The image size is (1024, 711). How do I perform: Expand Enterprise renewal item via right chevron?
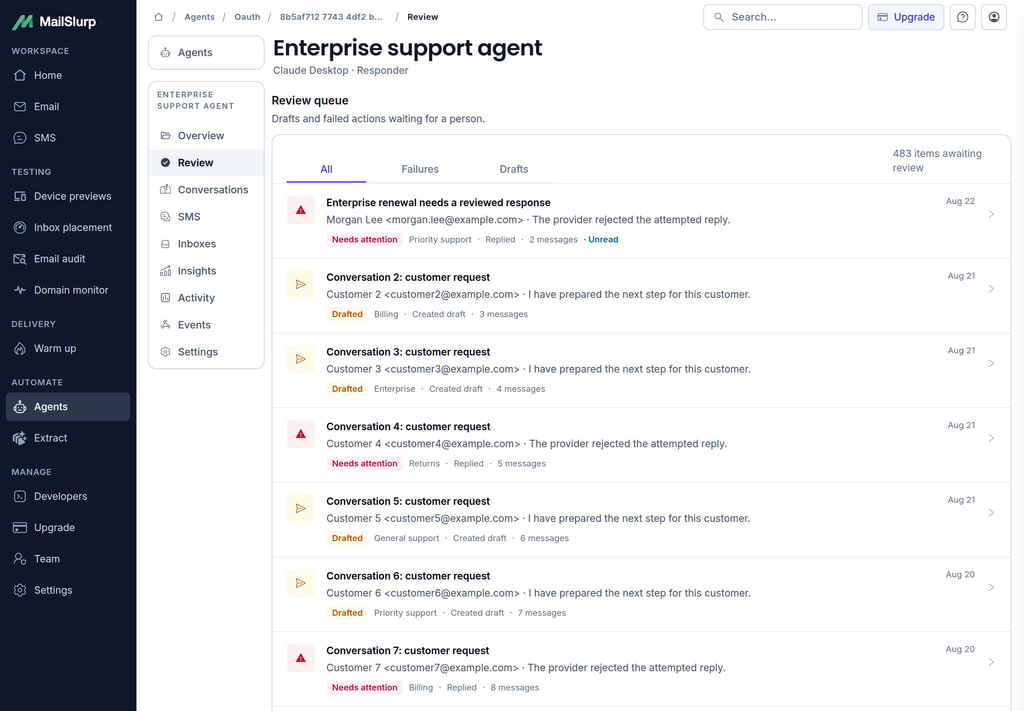991,214
